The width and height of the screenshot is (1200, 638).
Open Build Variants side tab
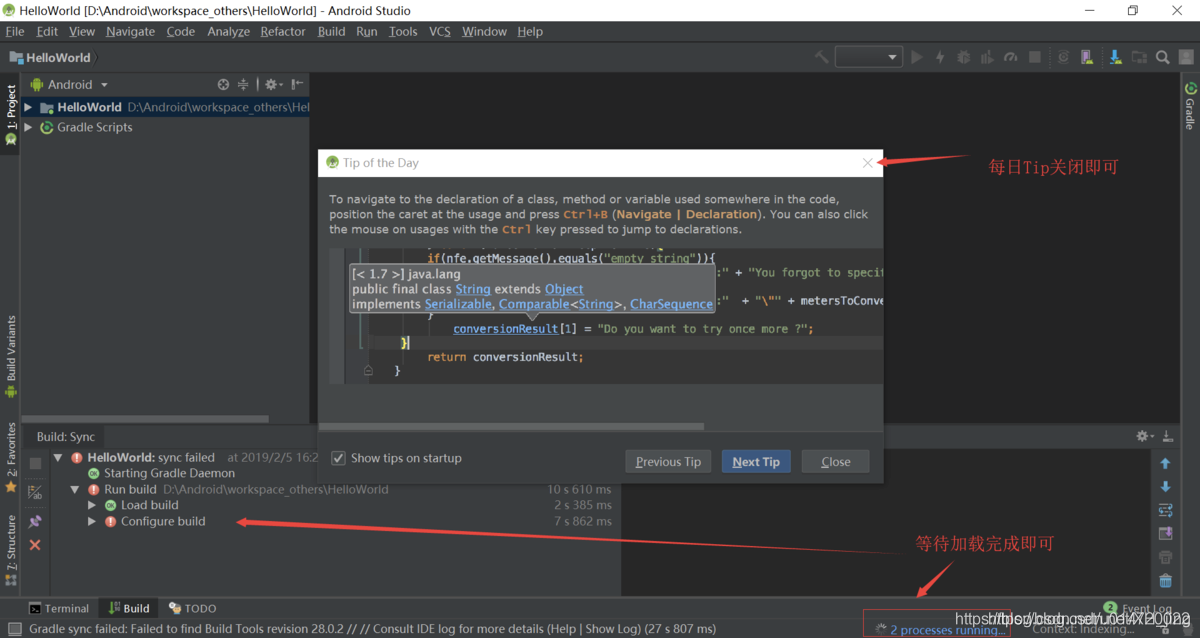click(x=10, y=355)
